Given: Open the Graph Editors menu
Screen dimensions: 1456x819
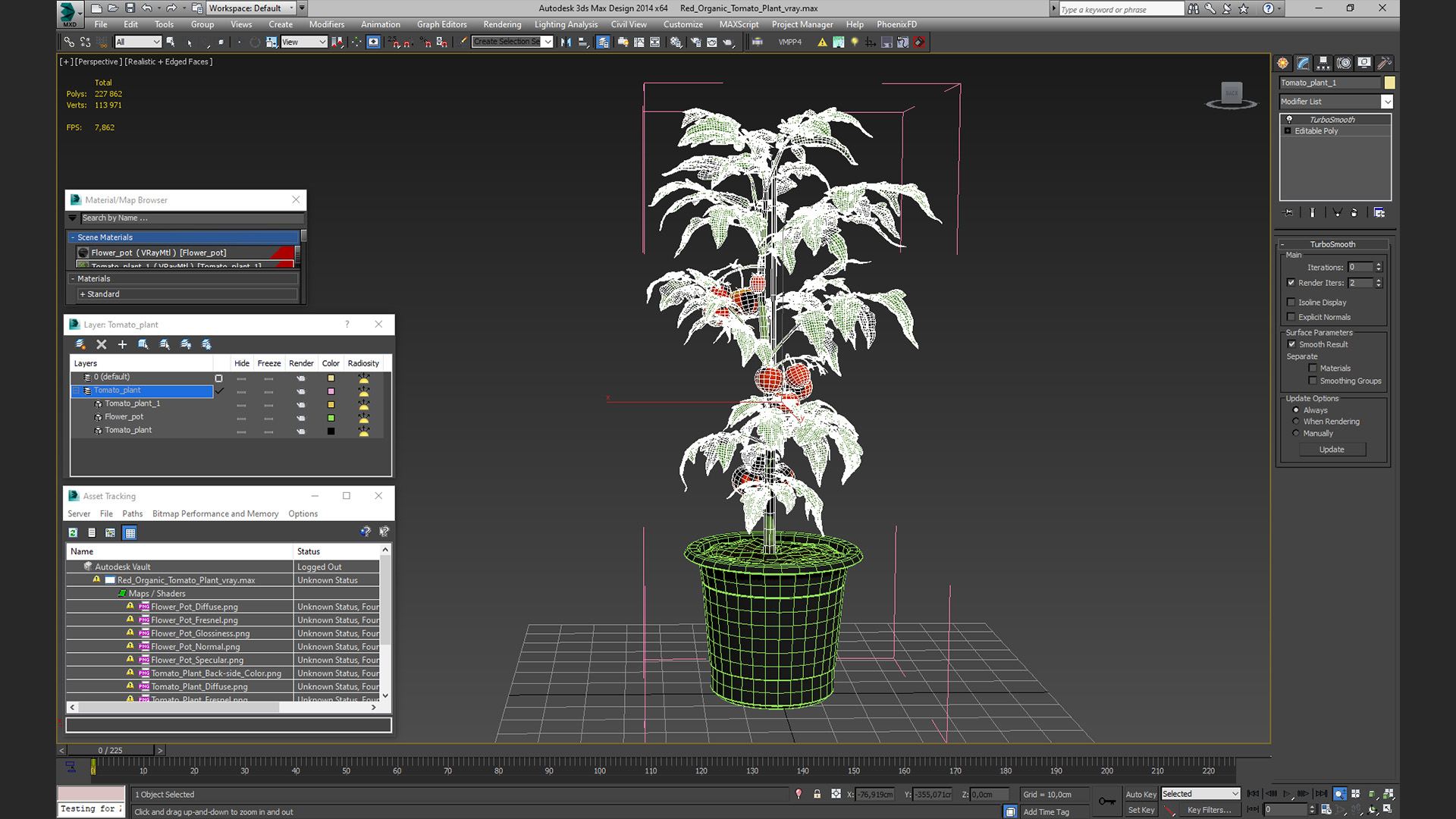Looking at the screenshot, I should (442, 24).
